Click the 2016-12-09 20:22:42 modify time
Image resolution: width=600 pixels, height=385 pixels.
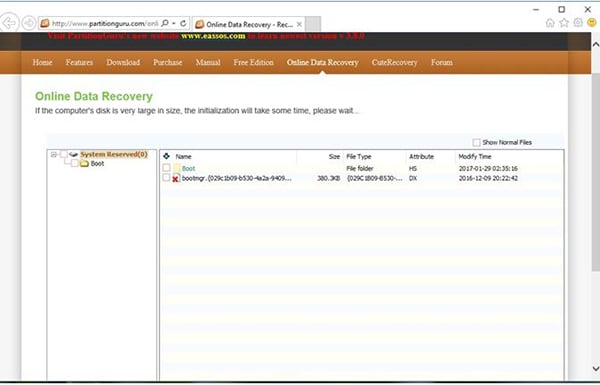tap(488, 178)
